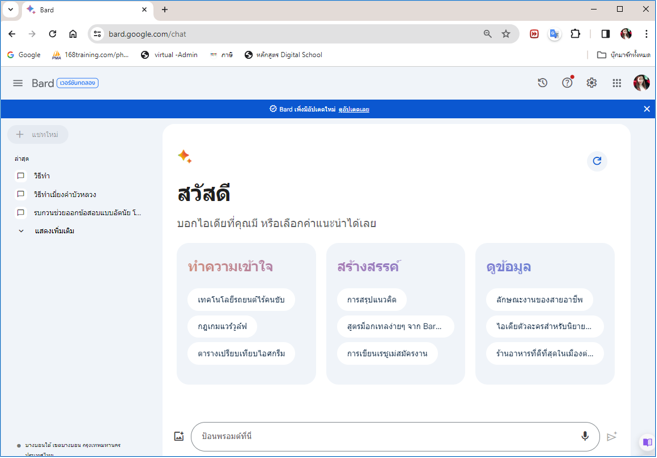Open recent chat 'วิธีทำเมี่ยงคำบัวหลวง'
The image size is (657, 458).
pyautogui.click(x=65, y=194)
